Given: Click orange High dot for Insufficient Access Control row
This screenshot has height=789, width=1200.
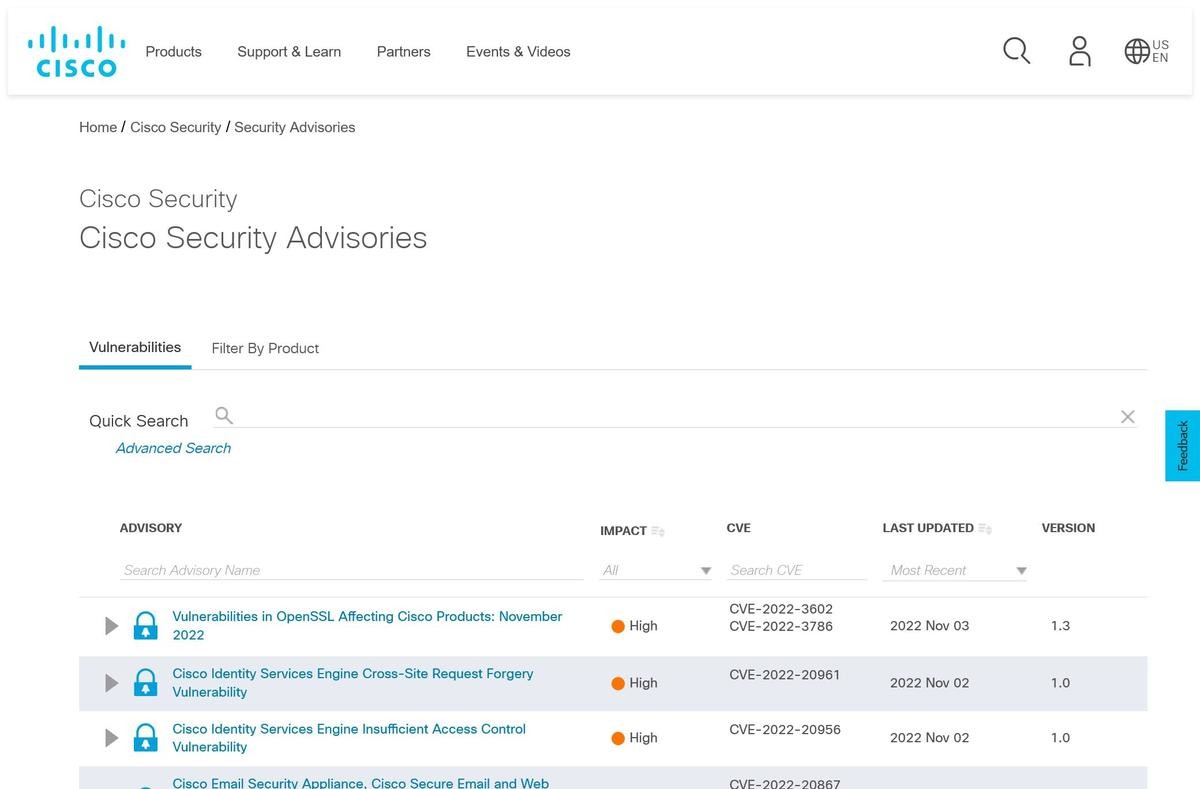Looking at the screenshot, I should point(618,738).
